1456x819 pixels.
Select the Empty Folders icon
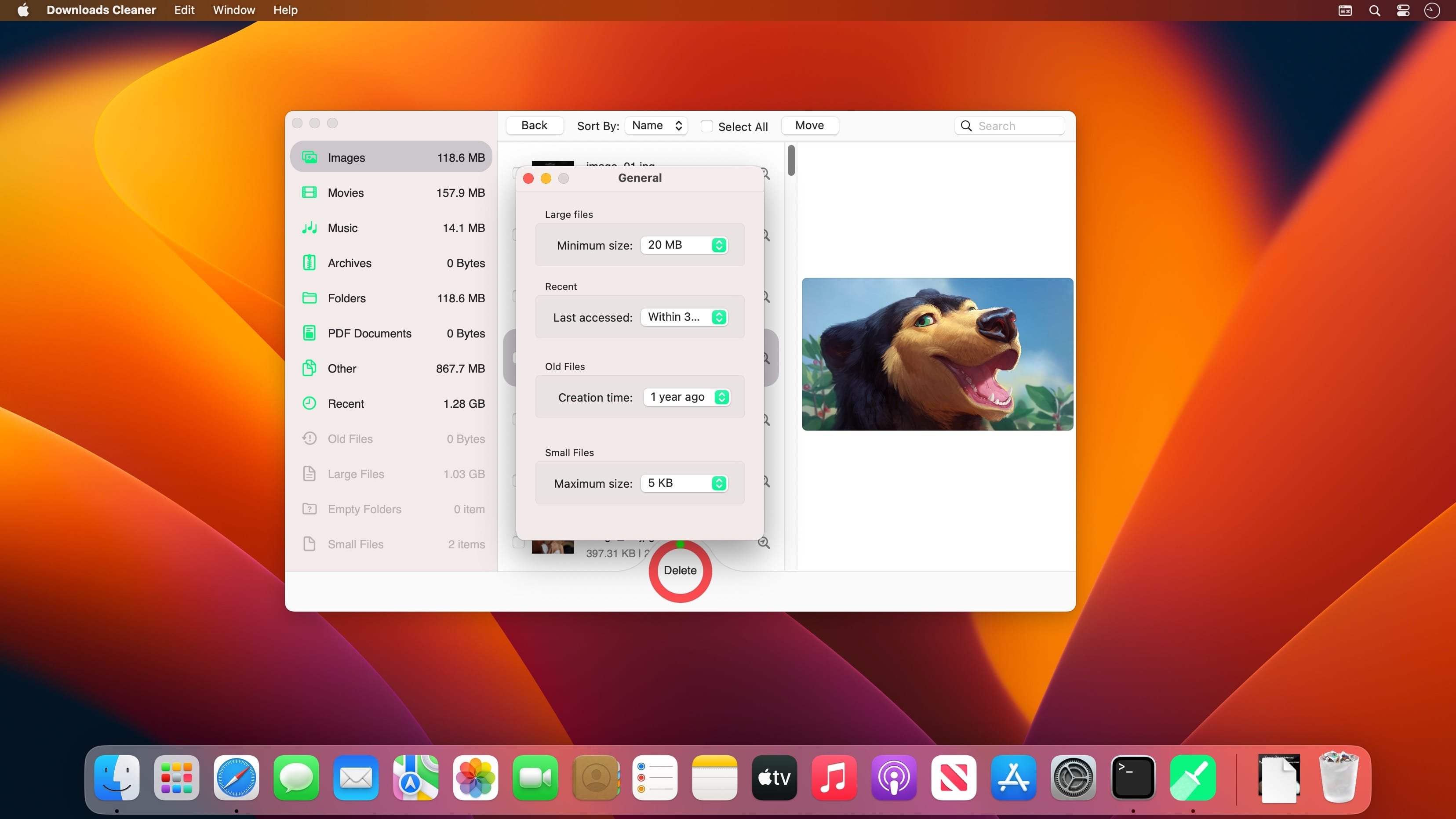point(309,508)
